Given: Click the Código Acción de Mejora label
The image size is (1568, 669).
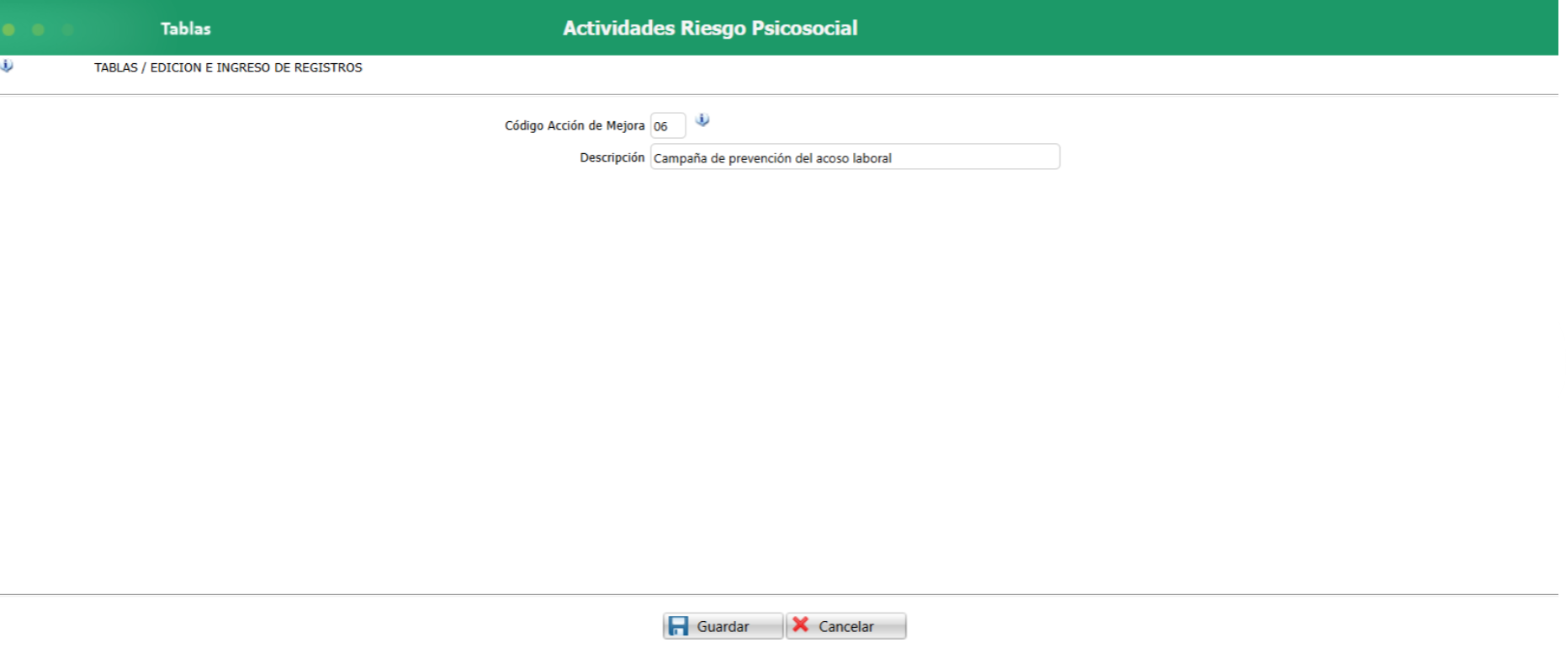Looking at the screenshot, I should coord(575,125).
